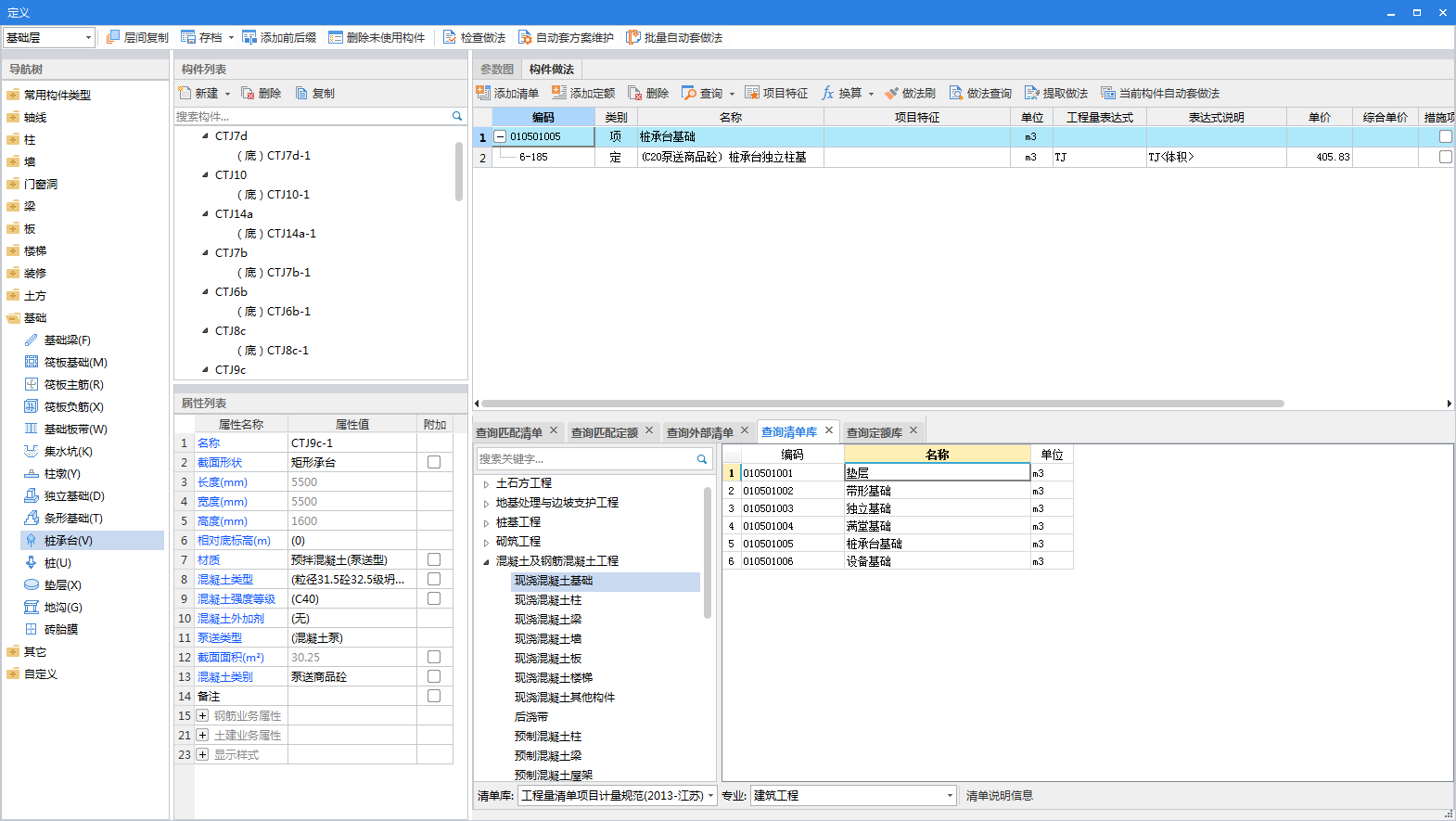The width and height of the screenshot is (1456, 821).
Task: Tick 附加 checkbox for 材质
Action: coord(433,559)
